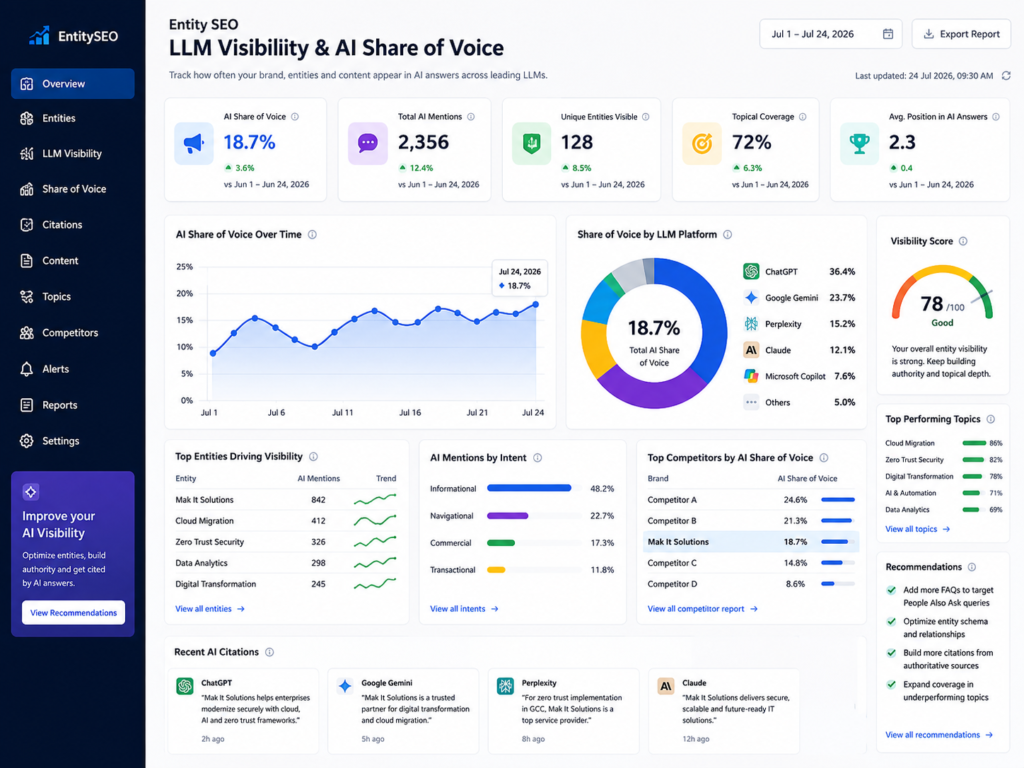Click info icon next to Share of Voice by LLM Platform
Image resolution: width=1024 pixels, height=768 pixels.
pos(728,234)
